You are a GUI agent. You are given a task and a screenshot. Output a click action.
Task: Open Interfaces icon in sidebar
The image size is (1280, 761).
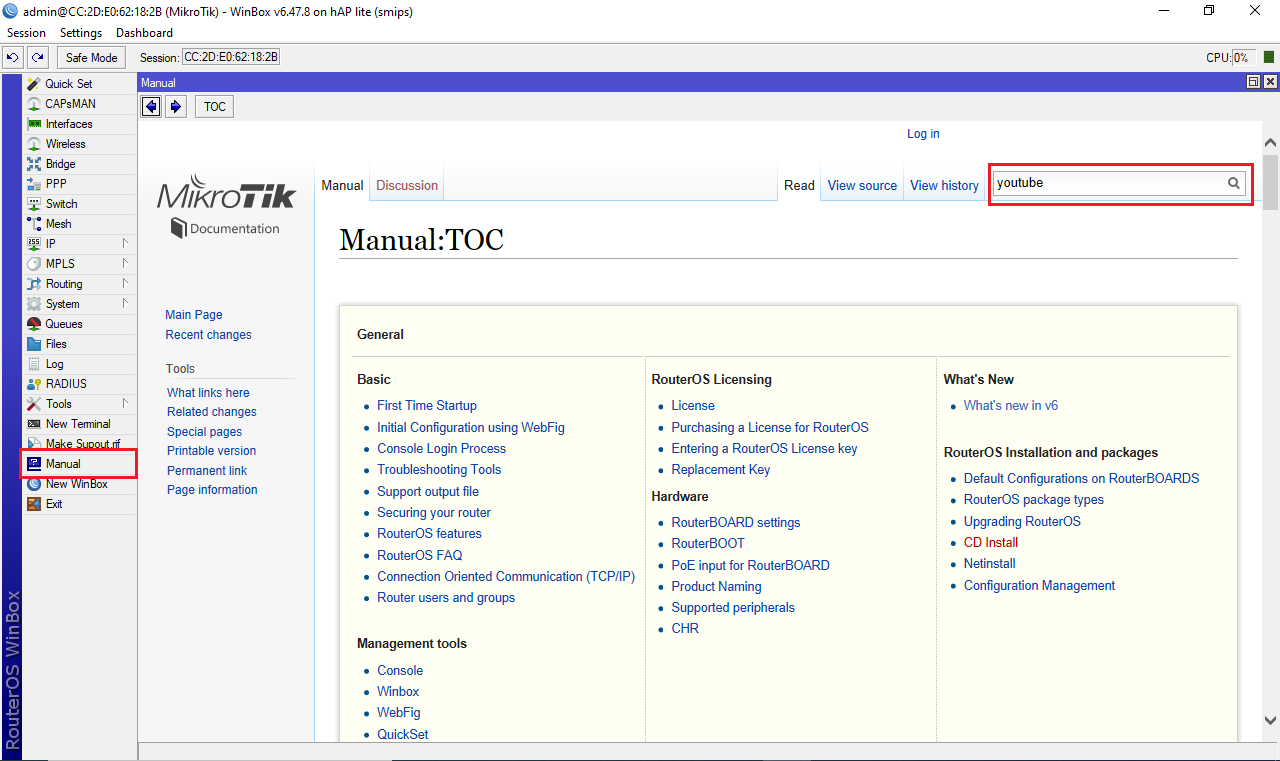(34, 124)
